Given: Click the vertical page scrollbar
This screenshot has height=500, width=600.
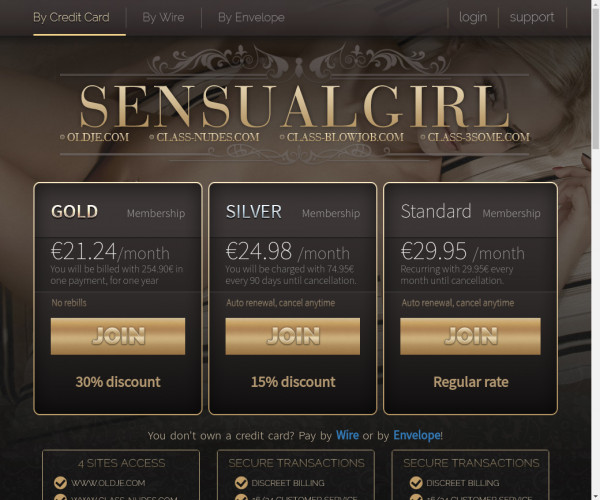Looking at the screenshot, I should coord(595,250).
